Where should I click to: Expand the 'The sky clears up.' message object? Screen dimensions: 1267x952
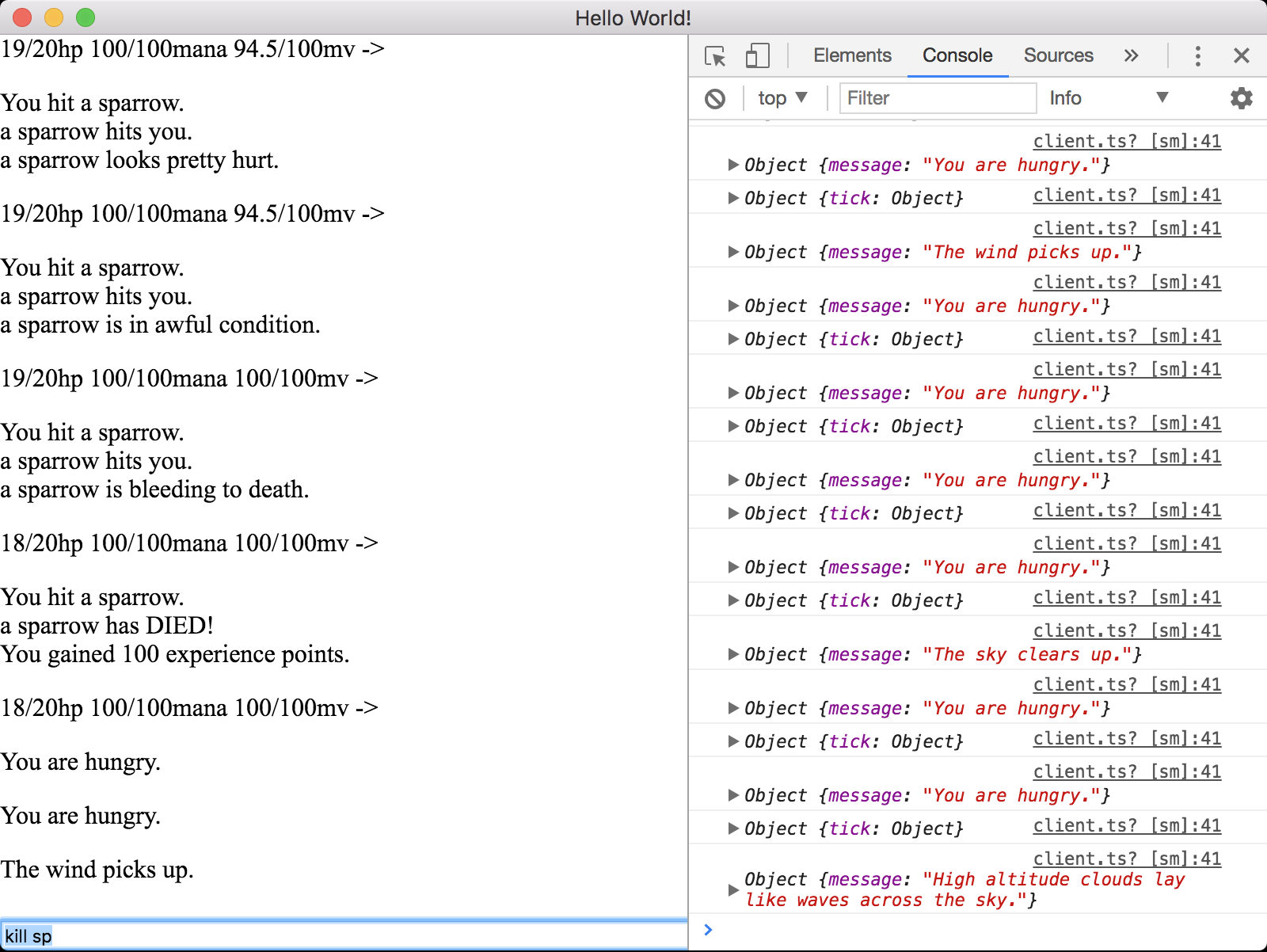pyautogui.click(x=732, y=654)
